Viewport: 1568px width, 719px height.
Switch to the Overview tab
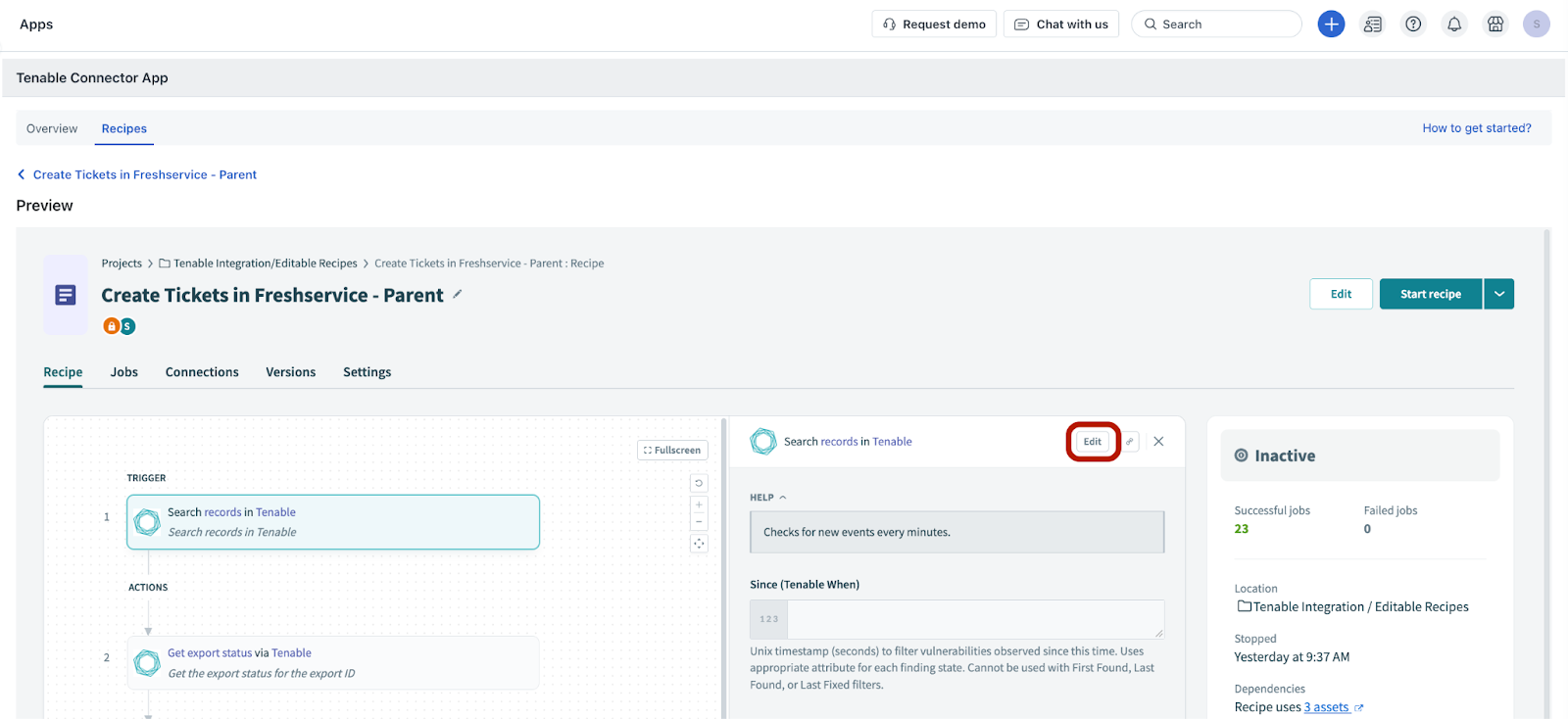click(52, 128)
